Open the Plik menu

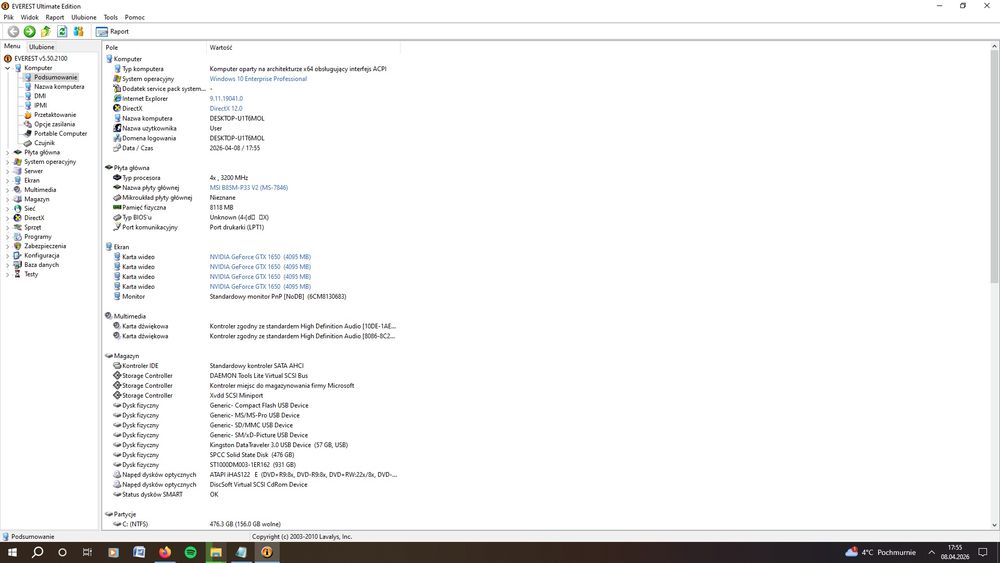coord(8,17)
